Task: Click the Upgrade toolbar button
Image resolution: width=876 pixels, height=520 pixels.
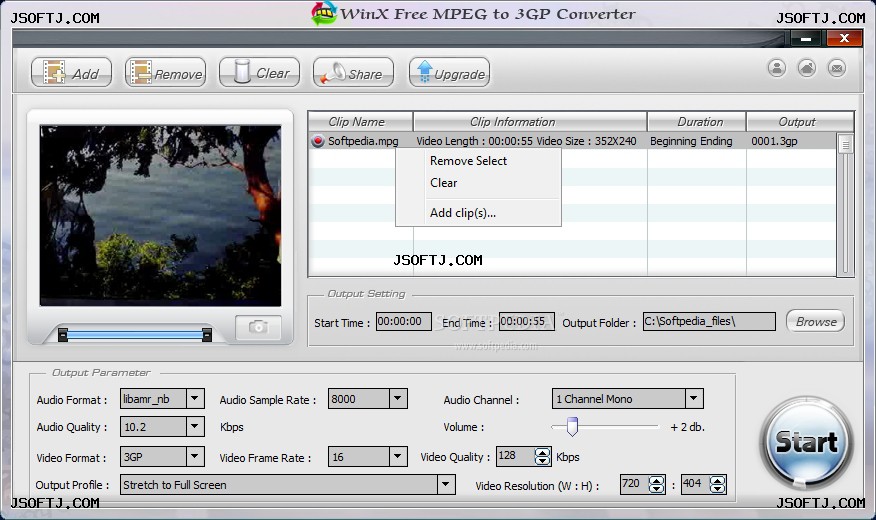Action: [x=449, y=73]
